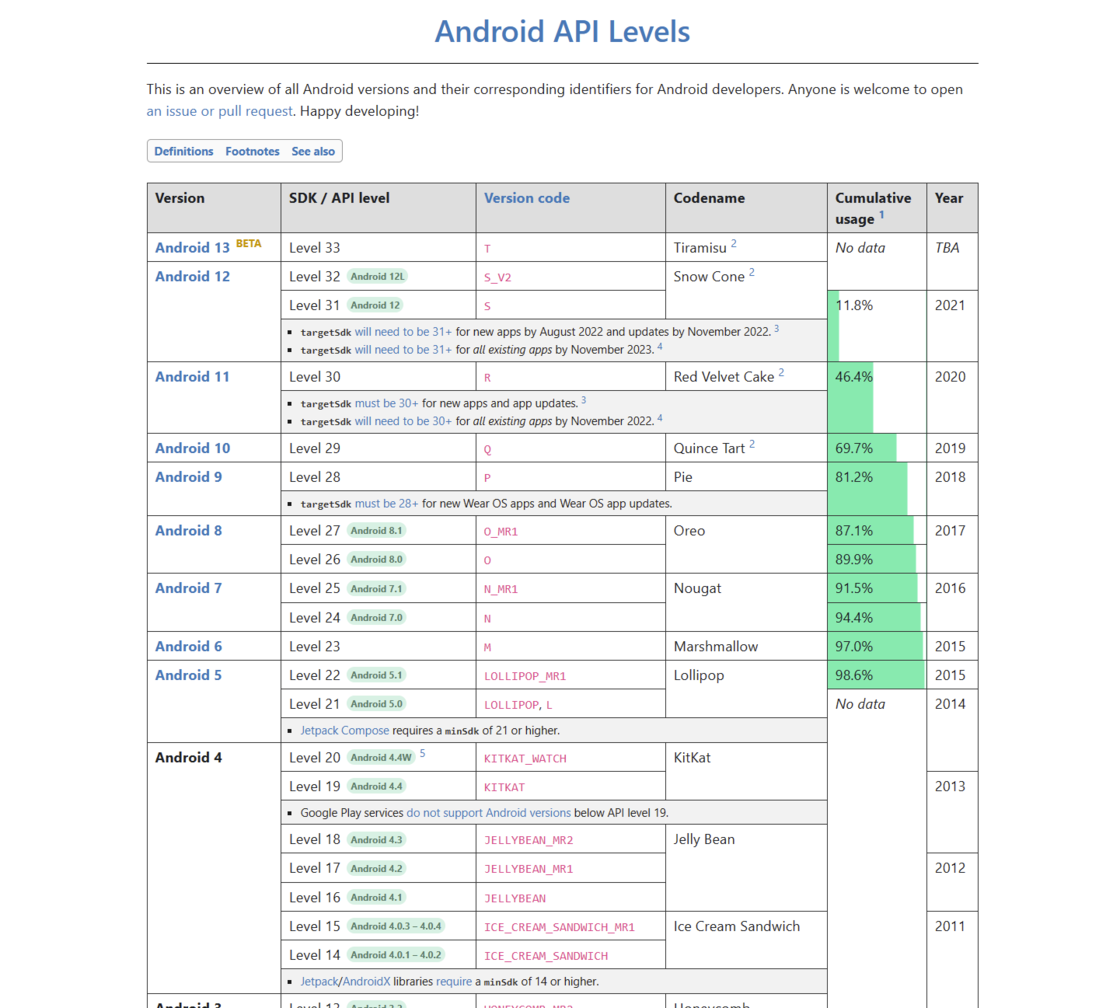Open the Android 8 version link

click(x=189, y=530)
